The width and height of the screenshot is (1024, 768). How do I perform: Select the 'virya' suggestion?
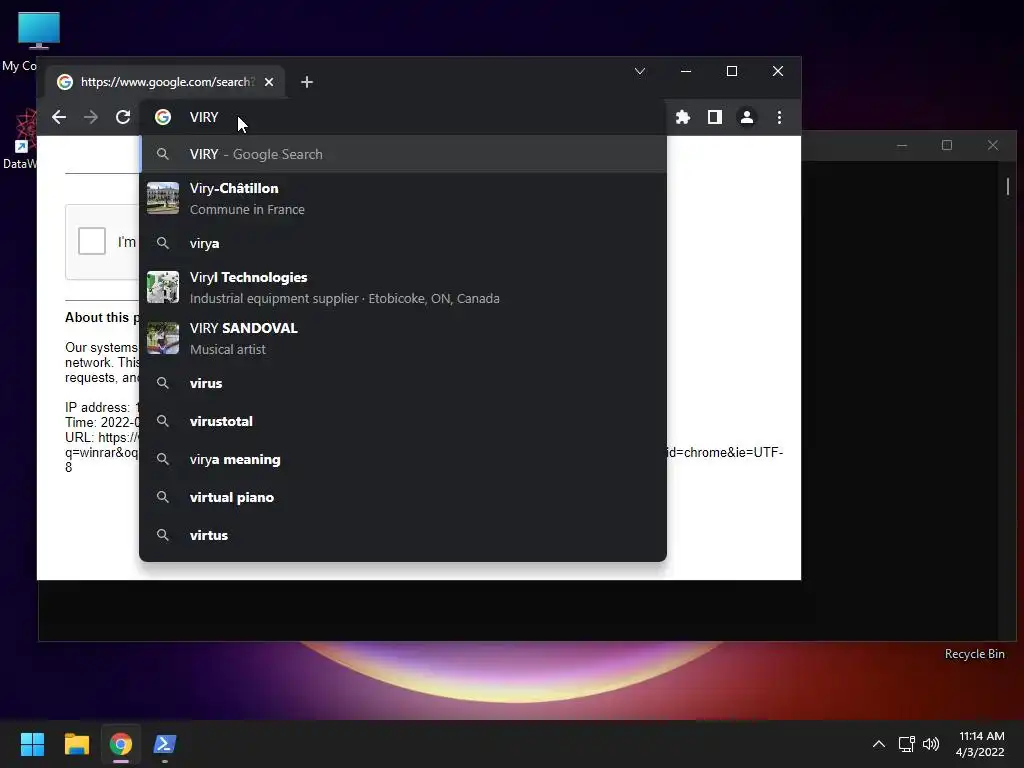pos(403,243)
